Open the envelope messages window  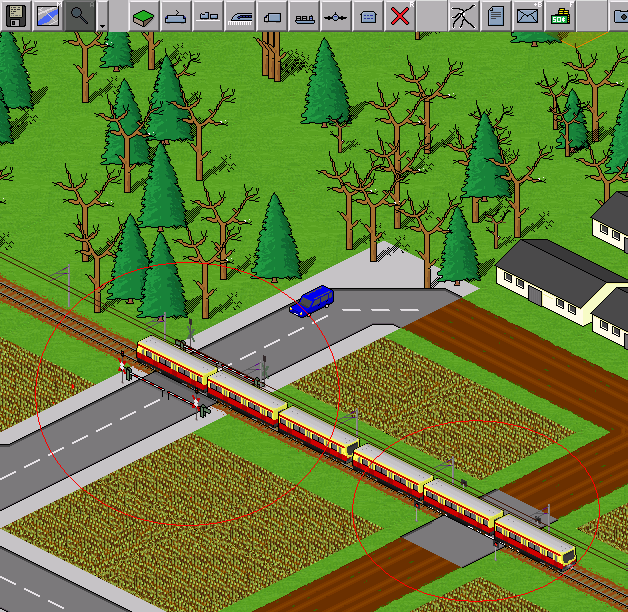click(x=527, y=15)
